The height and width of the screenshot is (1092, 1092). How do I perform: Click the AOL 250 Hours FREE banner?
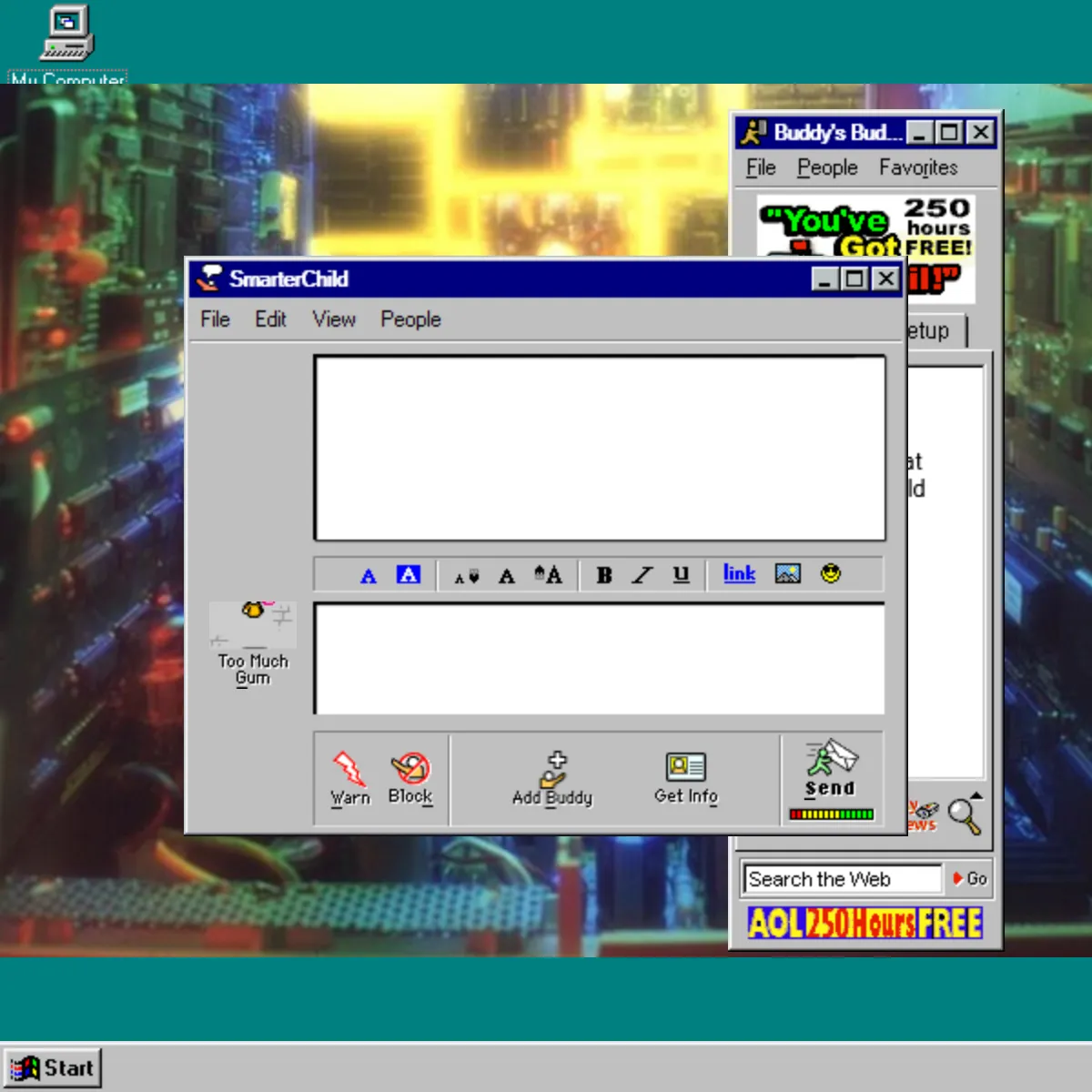[x=864, y=923]
